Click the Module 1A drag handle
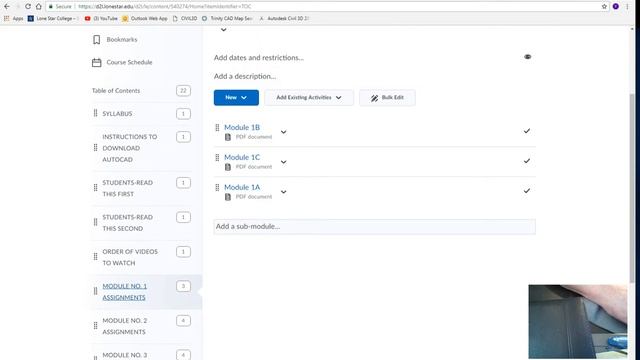The height and width of the screenshot is (360, 640). pyautogui.click(x=217, y=187)
